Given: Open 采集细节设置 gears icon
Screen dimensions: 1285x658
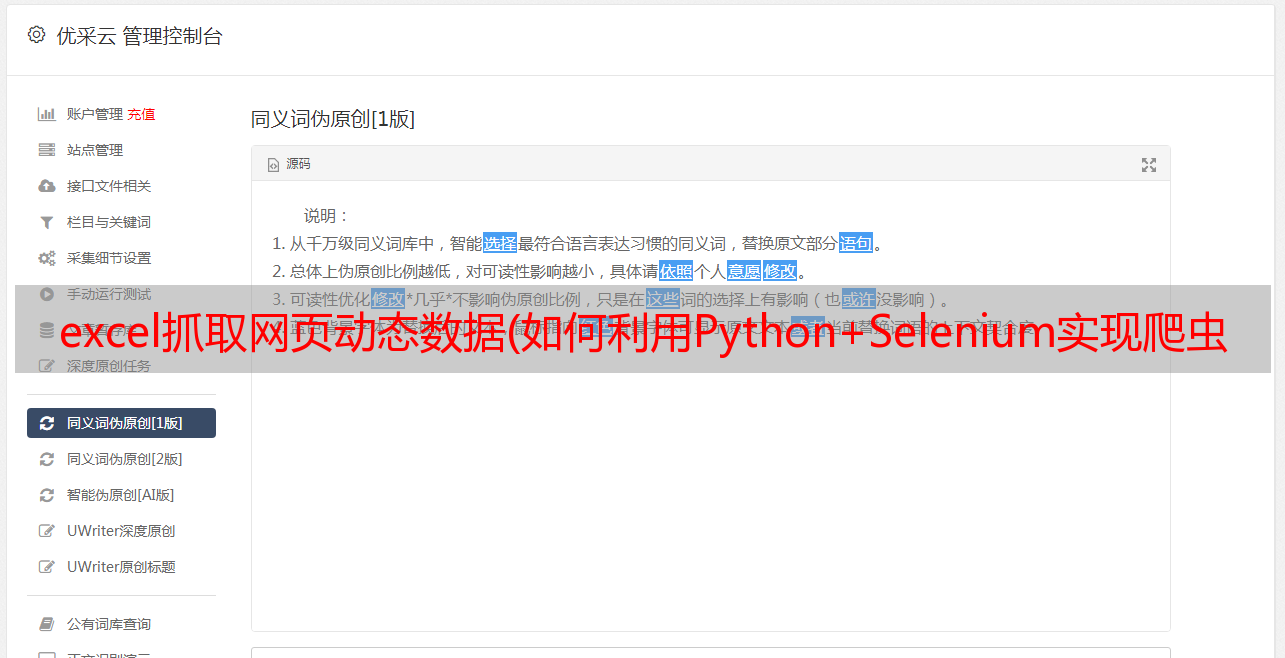Looking at the screenshot, I should pos(46,258).
